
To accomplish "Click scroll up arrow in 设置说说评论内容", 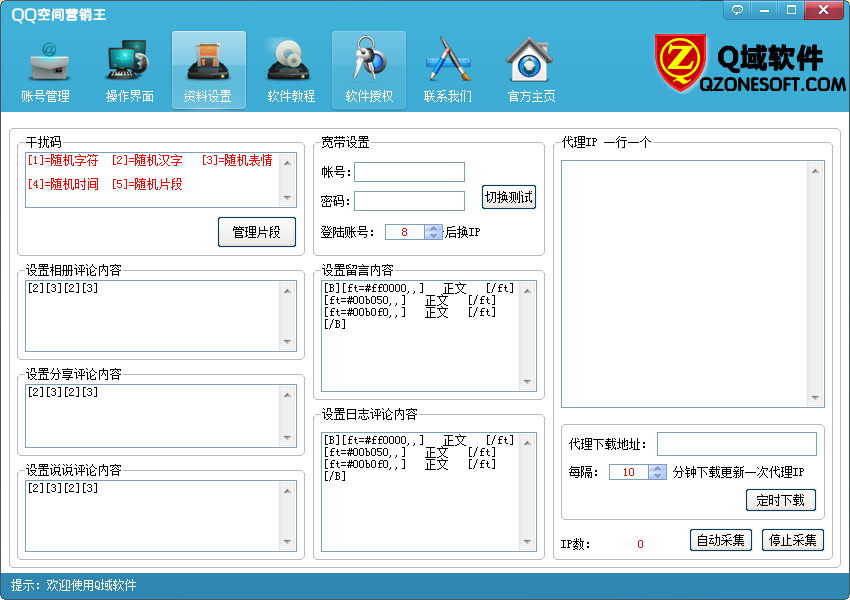I will [x=287, y=491].
